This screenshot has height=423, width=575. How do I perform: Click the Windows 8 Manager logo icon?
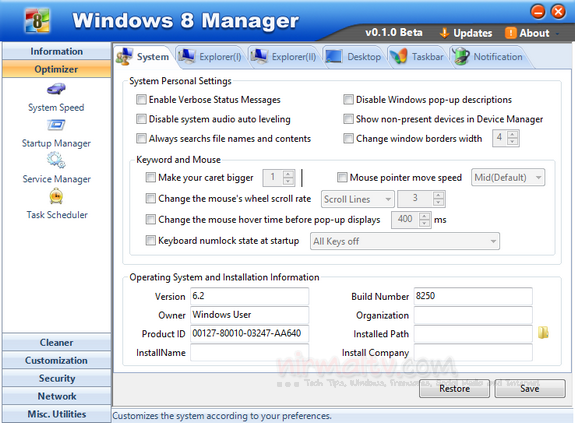[x=37, y=21]
